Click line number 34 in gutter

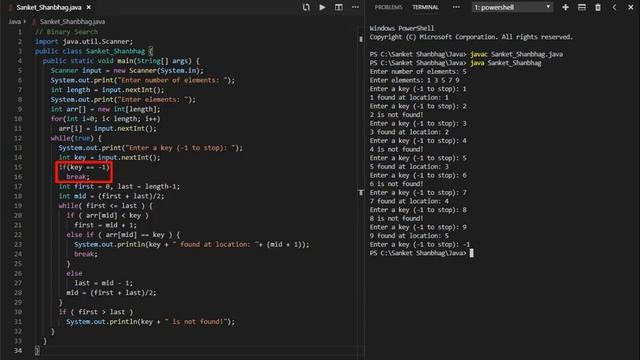[x=18, y=351]
